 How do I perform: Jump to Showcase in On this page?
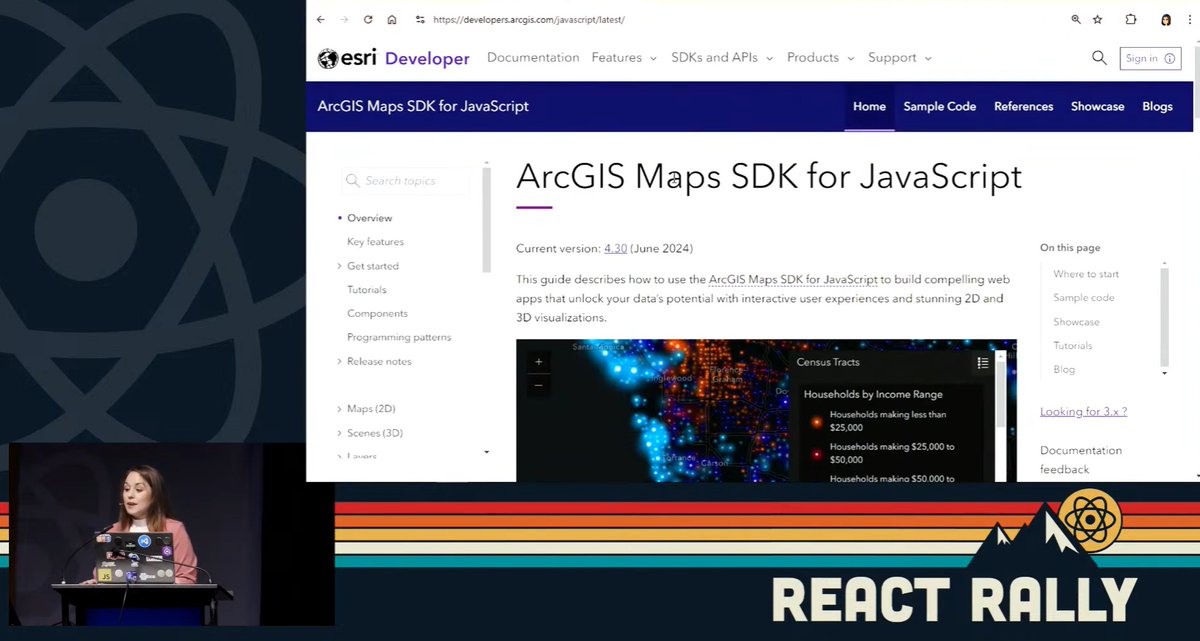[1076, 322]
